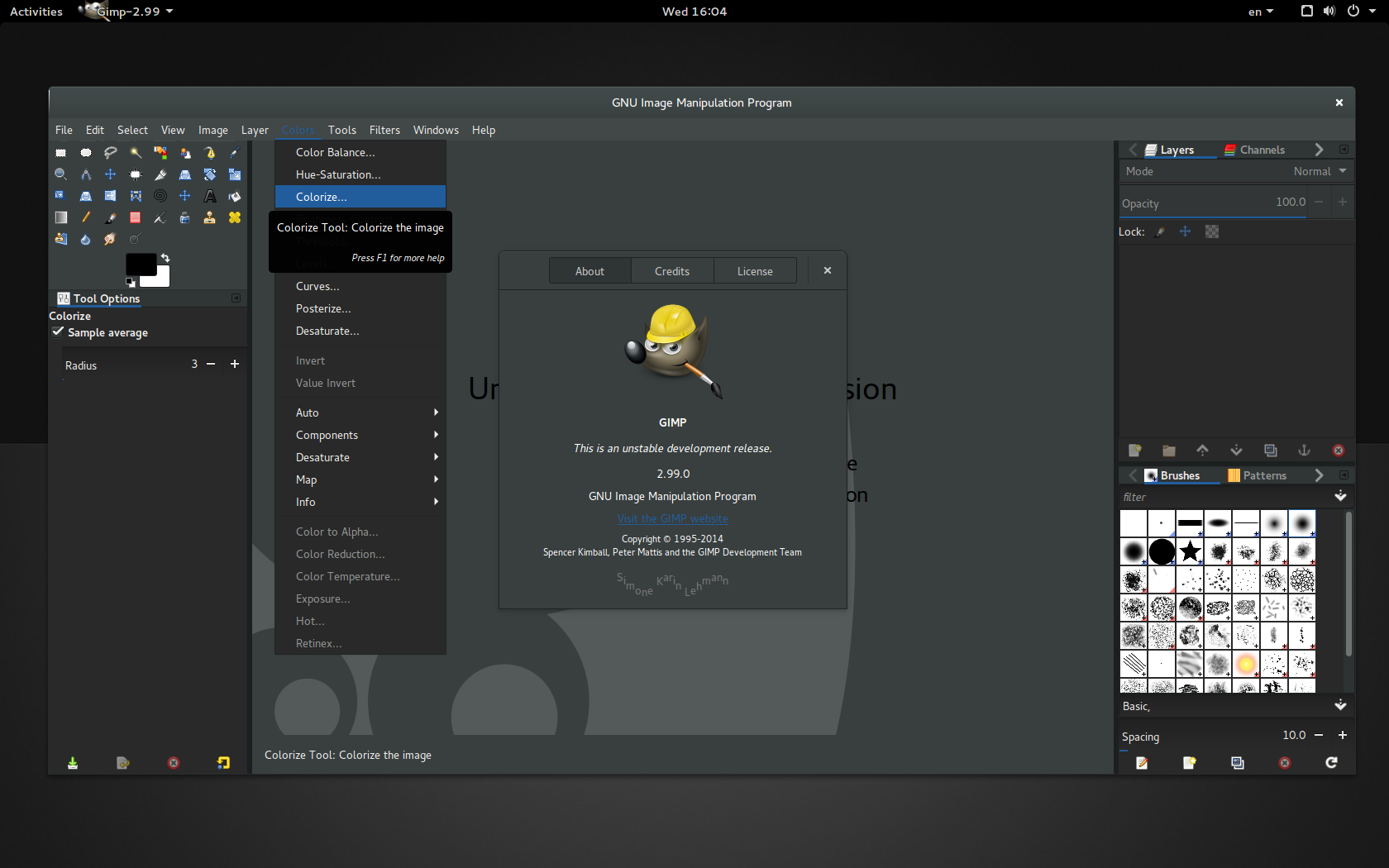1389x868 pixels.
Task: Open the Filters menu
Action: tap(384, 130)
